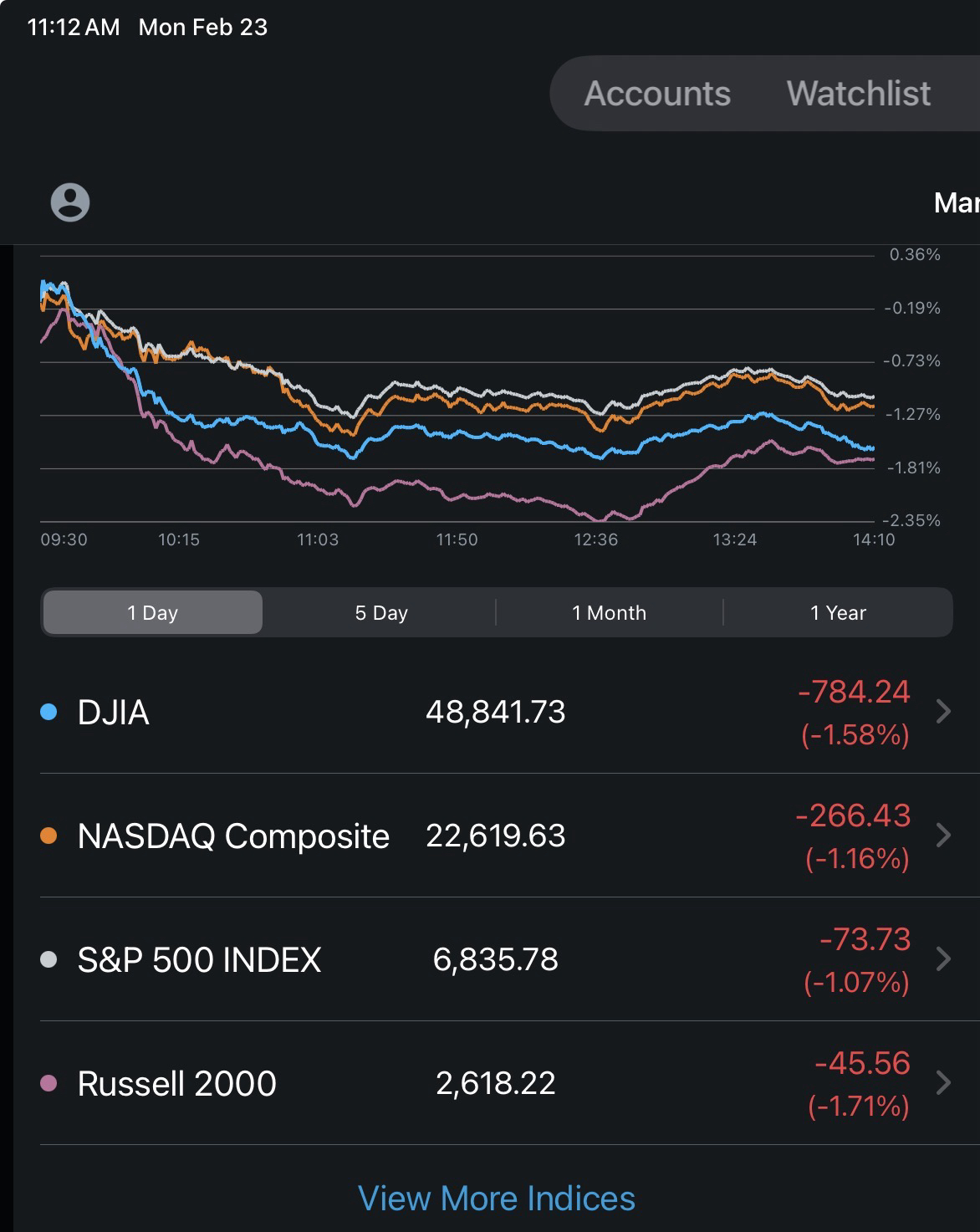Expand S&P 500 INDEX details chevron
This screenshot has height=1232, width=980.
pyautogui.click(x=943, y=959)
